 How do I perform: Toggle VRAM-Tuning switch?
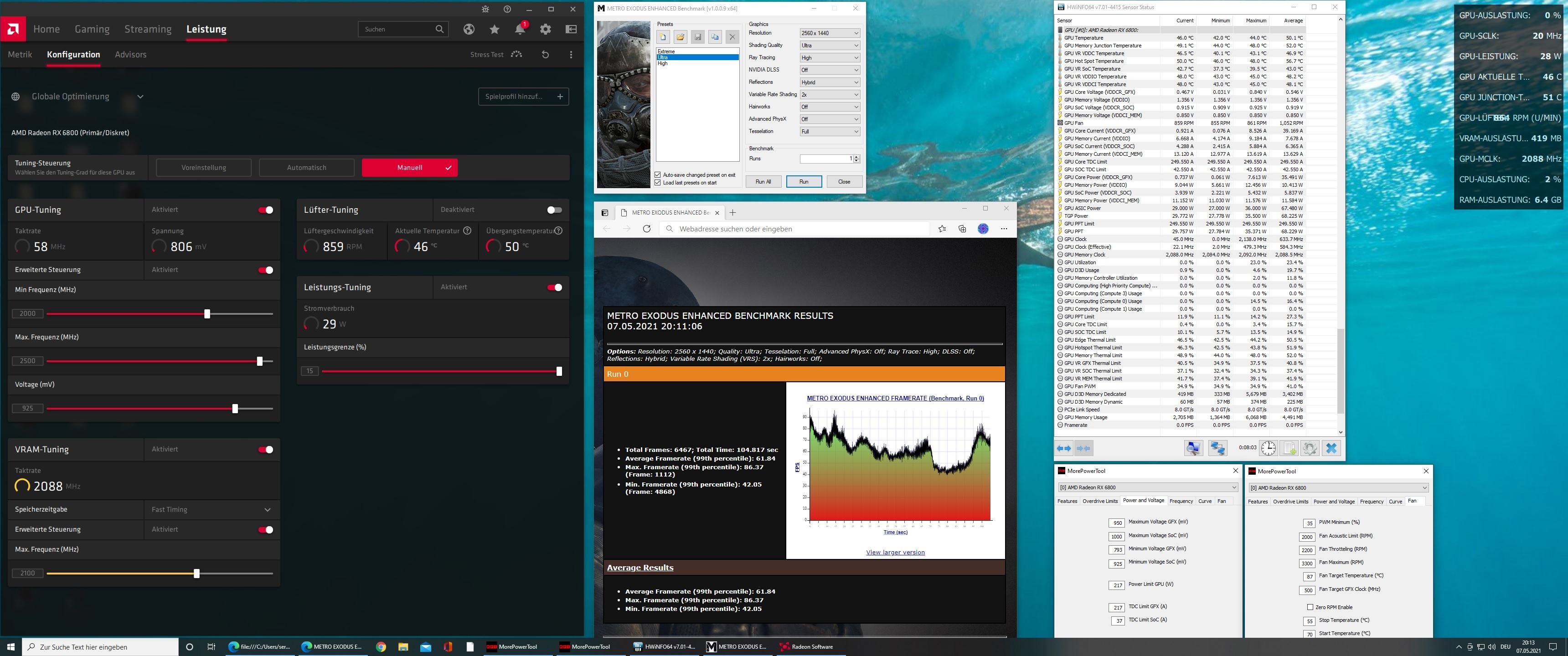pos(266,450)
